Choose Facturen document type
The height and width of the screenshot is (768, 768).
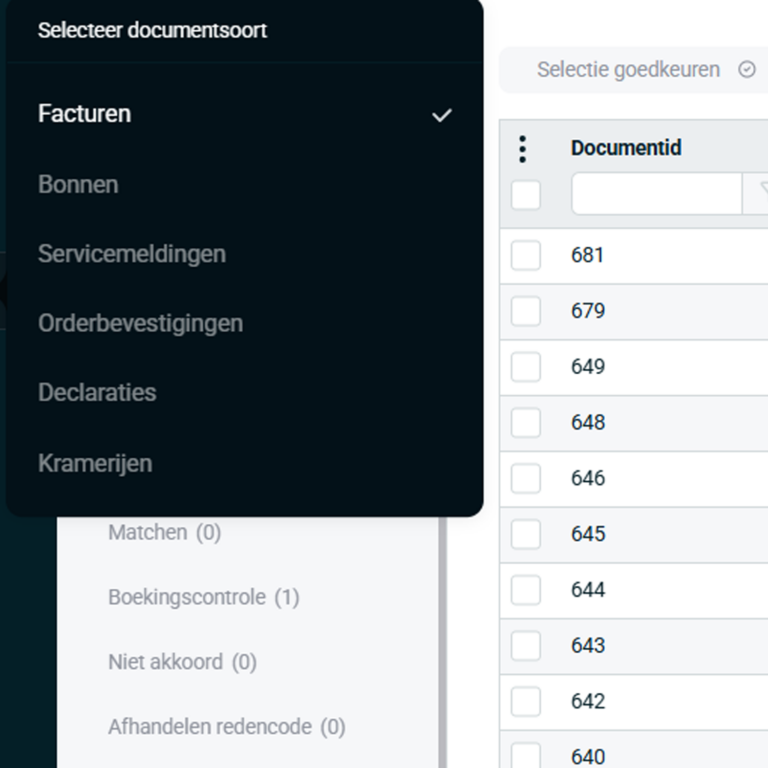[85, 114]
